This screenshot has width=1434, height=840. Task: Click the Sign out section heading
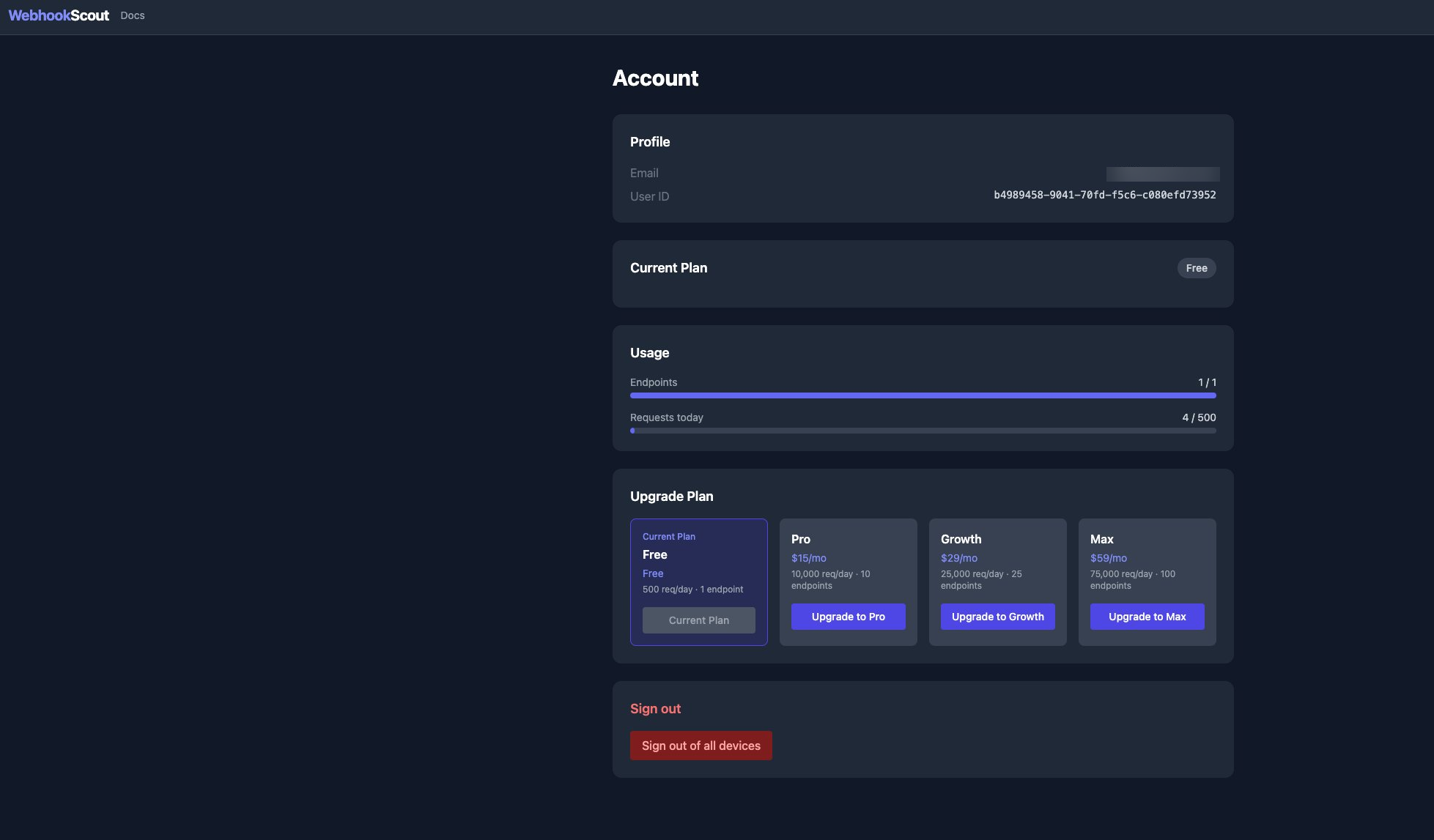(x=655, y=708)
